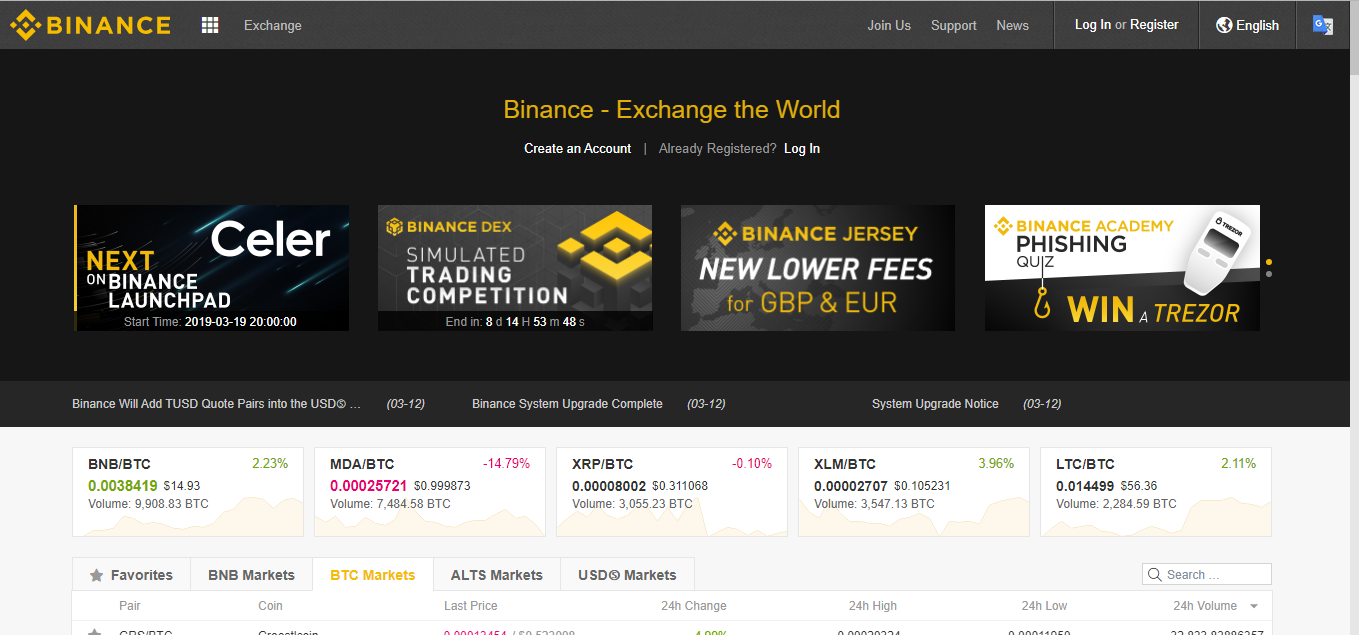The image size is (1359, 635).
Task: Open the Exchange menu
Action: coord(273,25)
